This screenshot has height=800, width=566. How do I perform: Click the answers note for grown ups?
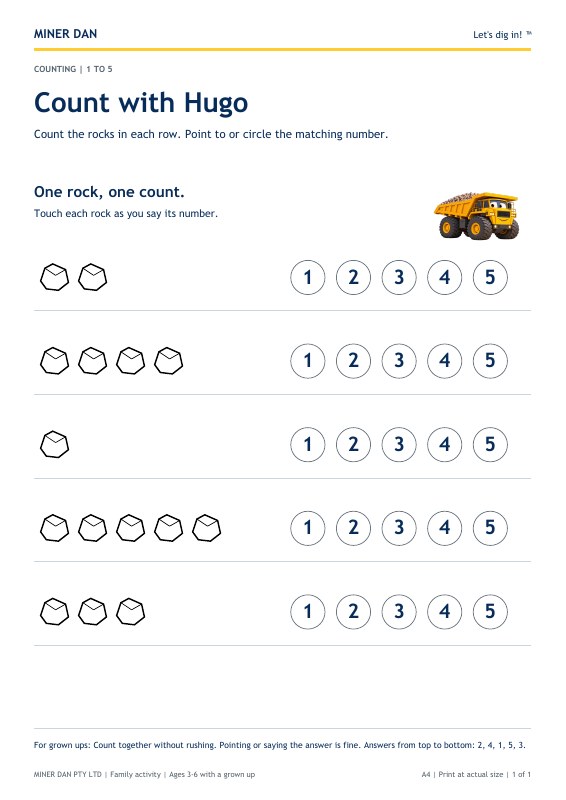pos(280,745)
